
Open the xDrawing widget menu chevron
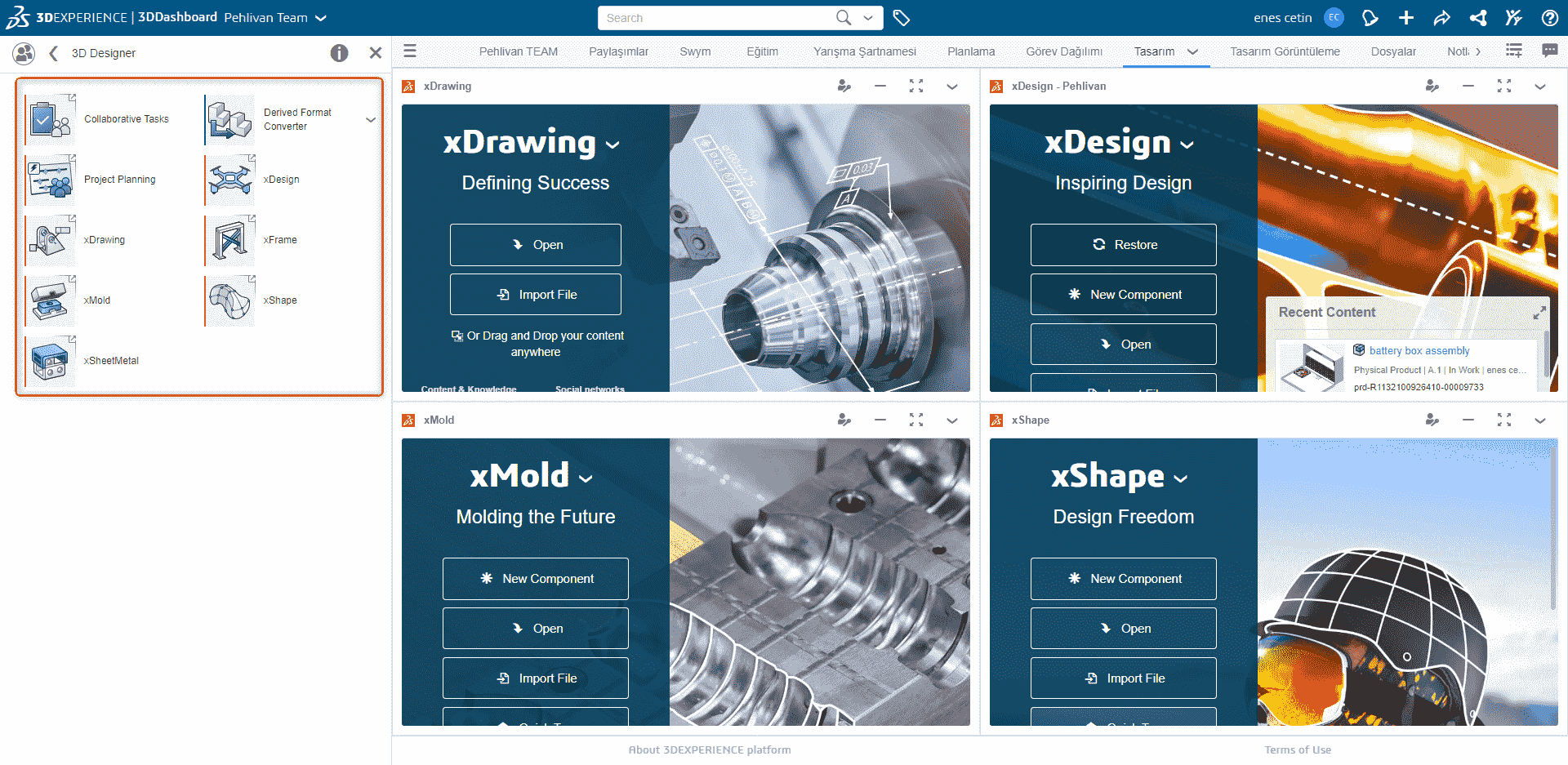pyautogui.click(x=952, y=86)
